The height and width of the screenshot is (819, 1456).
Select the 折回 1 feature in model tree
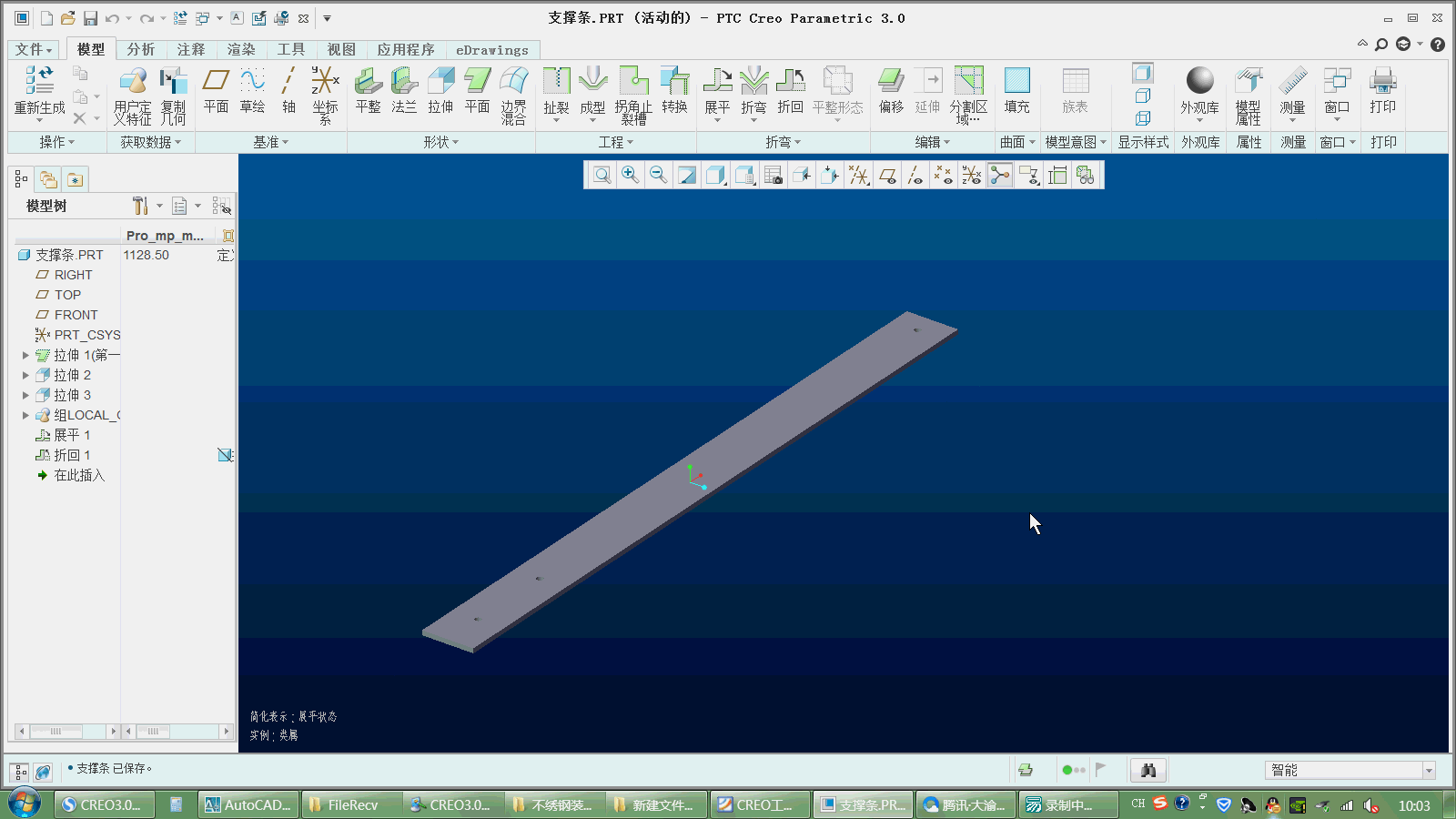(x=63, y=455)
